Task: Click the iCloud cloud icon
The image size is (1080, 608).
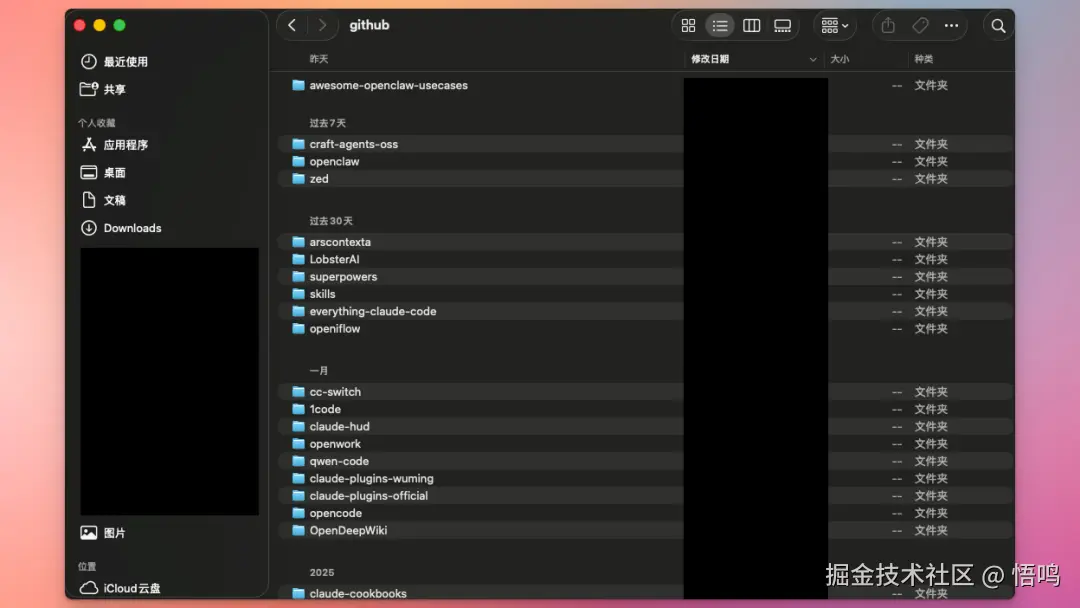Action: point(89,588)
